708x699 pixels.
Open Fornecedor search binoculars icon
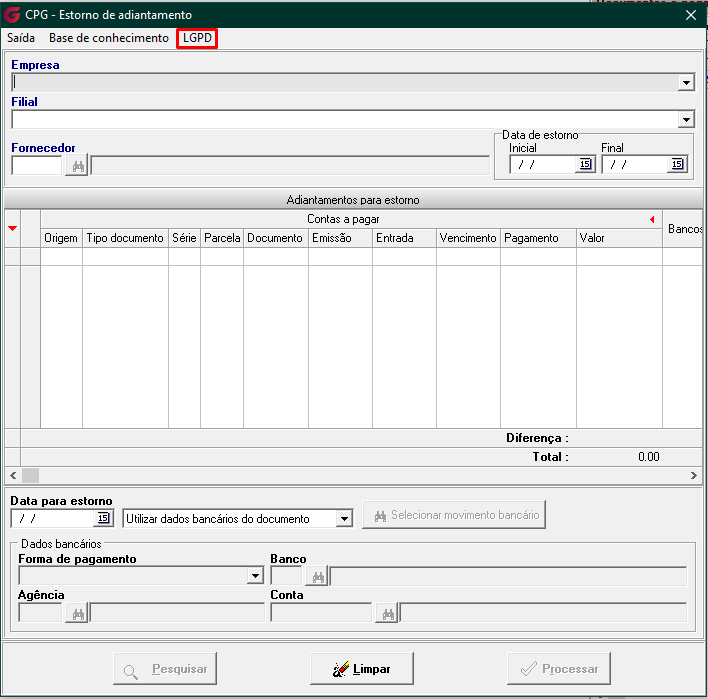(77, 166)
